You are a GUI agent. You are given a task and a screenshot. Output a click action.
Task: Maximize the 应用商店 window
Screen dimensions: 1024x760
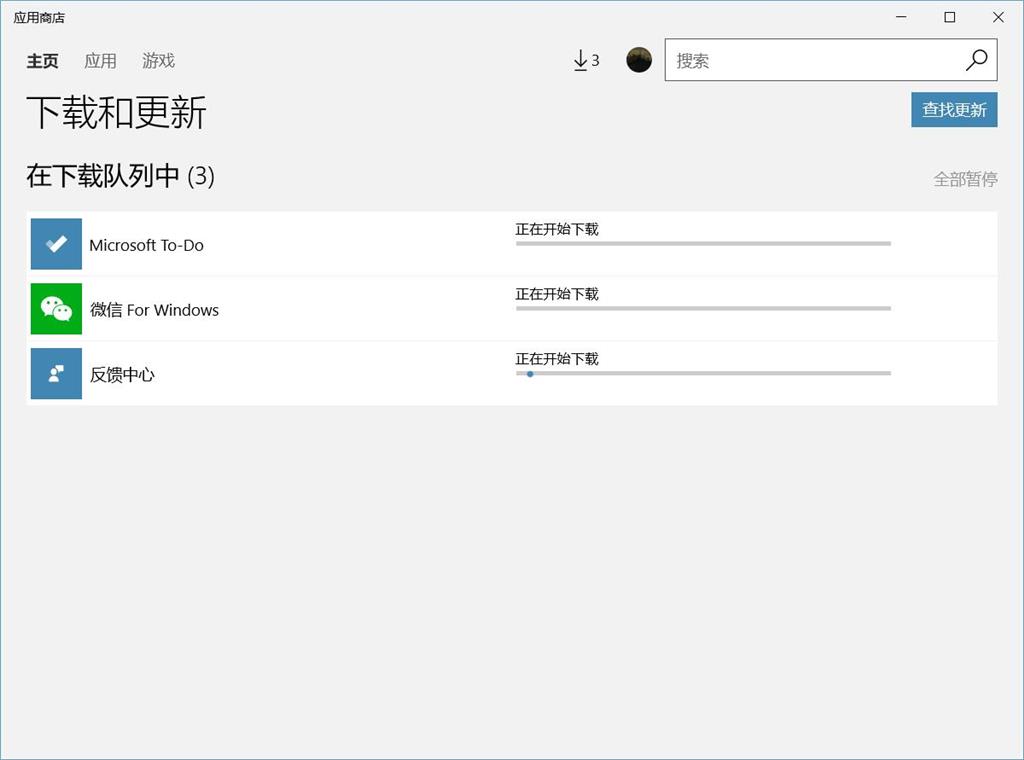[x=950, y=17]
